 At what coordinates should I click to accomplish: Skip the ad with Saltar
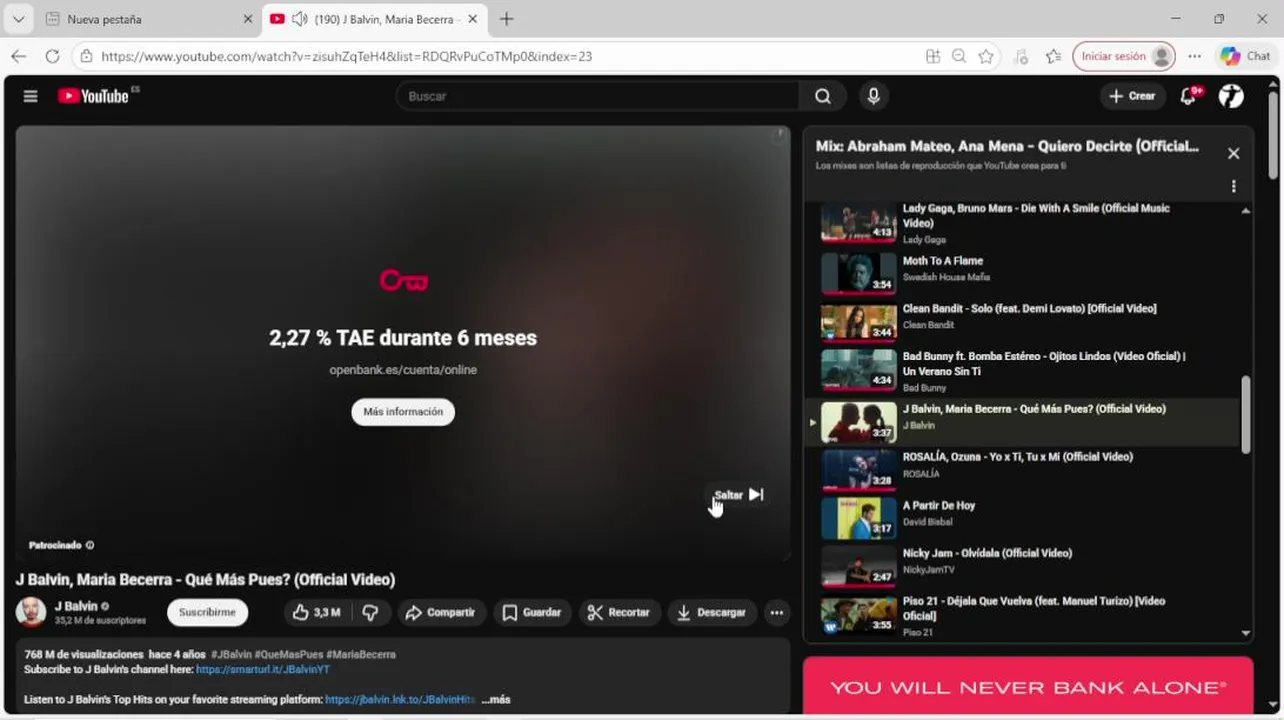tap(740, 495)
